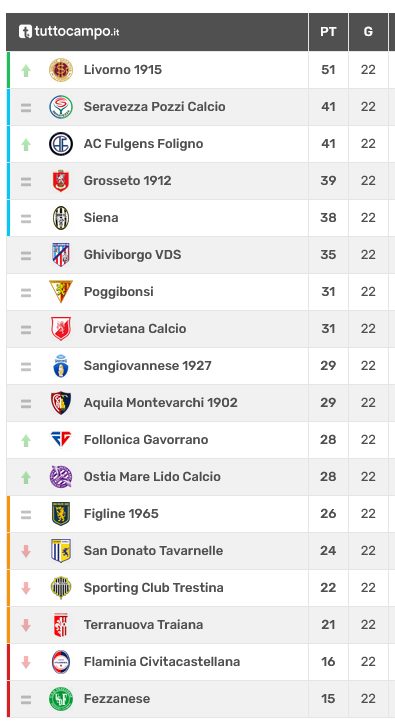Click the Siena striped crest

click(61, 218)
